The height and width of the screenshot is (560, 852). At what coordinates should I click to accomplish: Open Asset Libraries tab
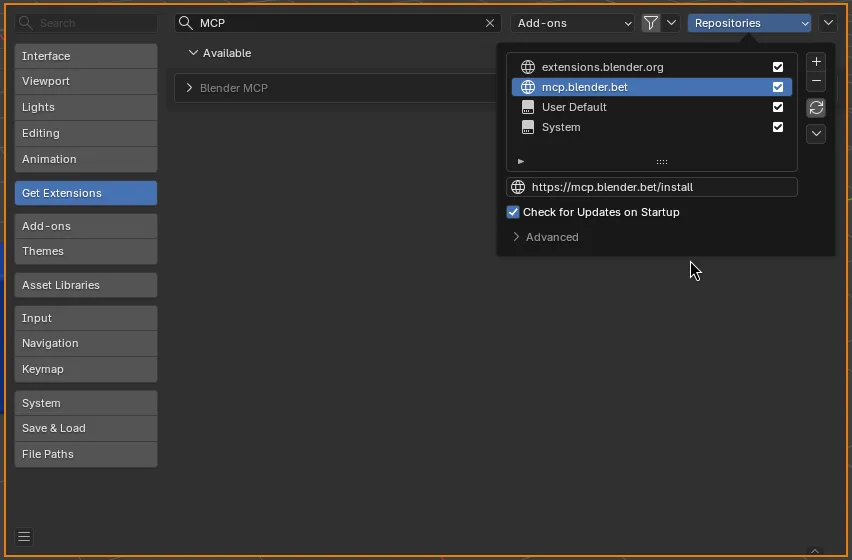pyautogui.click(x=86, y=285)
